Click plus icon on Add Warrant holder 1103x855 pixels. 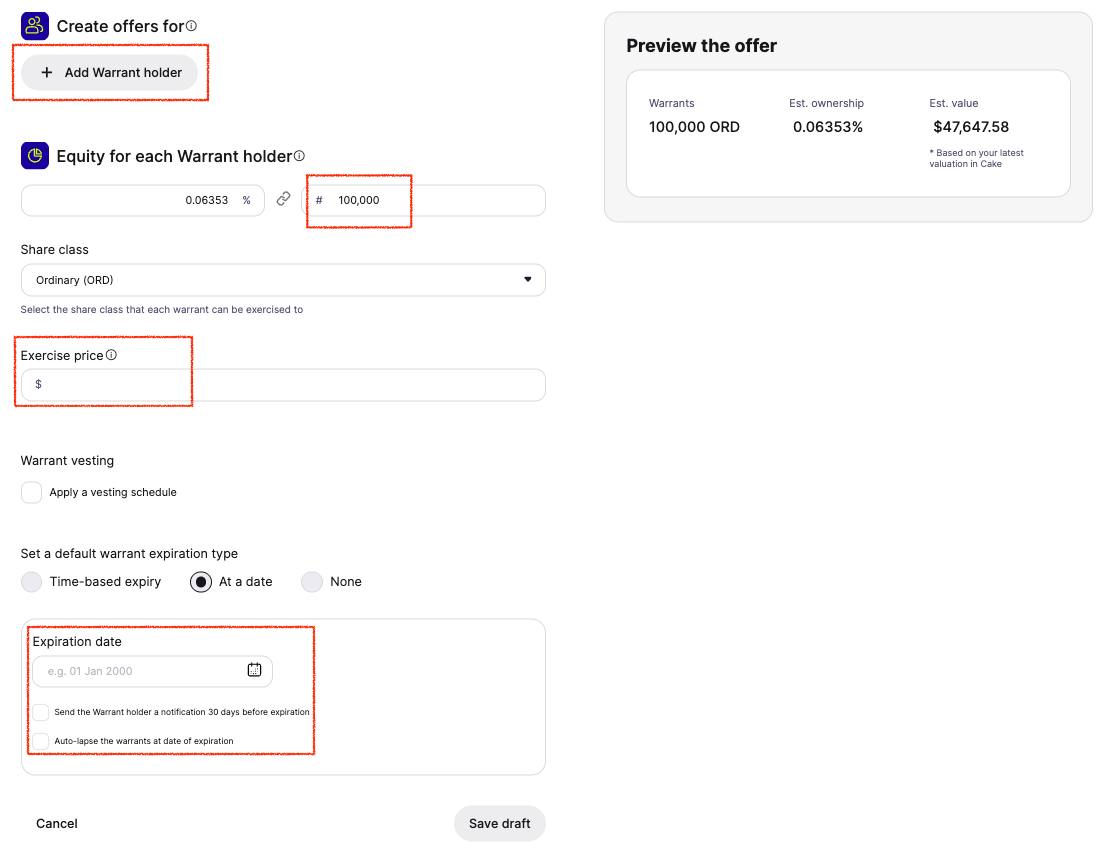pos(47,73)
